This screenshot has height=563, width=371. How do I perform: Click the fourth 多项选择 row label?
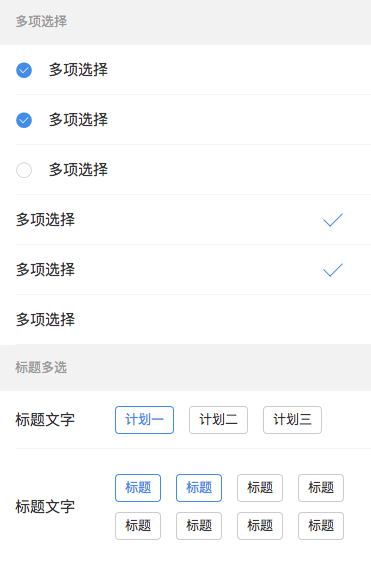click(x=45, y=219)
